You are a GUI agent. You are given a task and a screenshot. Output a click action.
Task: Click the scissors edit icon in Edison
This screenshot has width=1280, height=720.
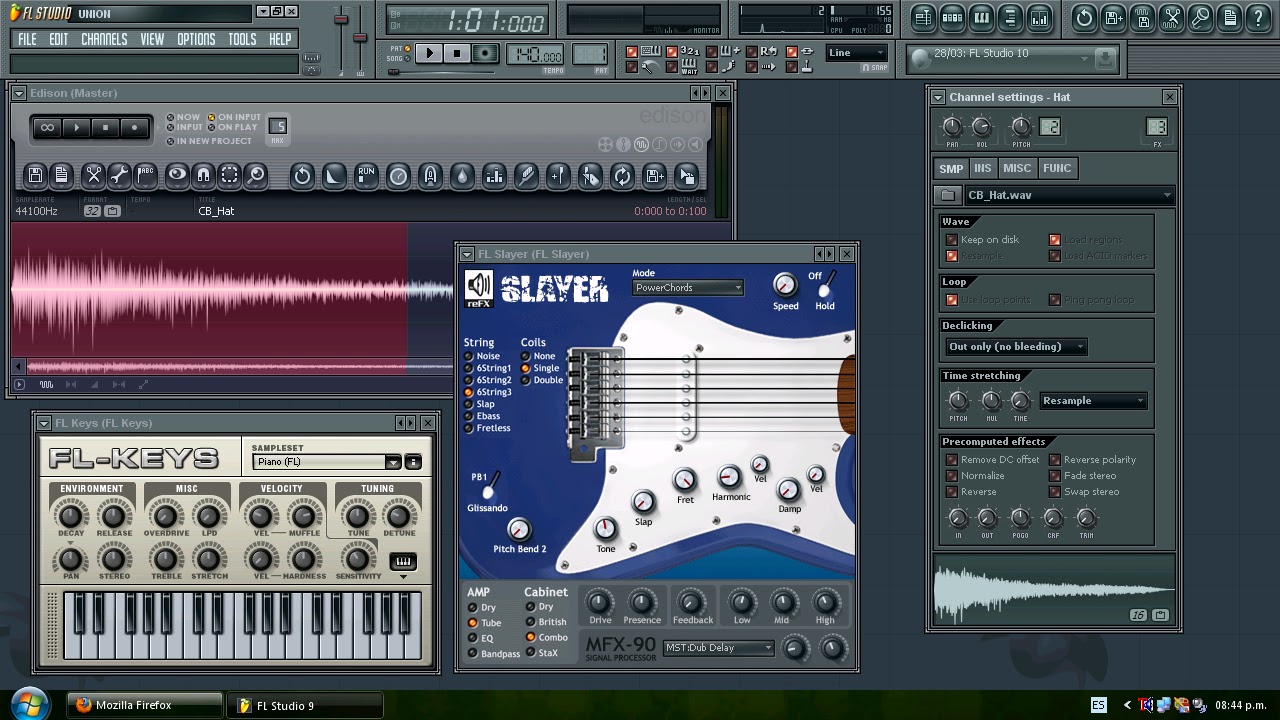coord(95,177)
